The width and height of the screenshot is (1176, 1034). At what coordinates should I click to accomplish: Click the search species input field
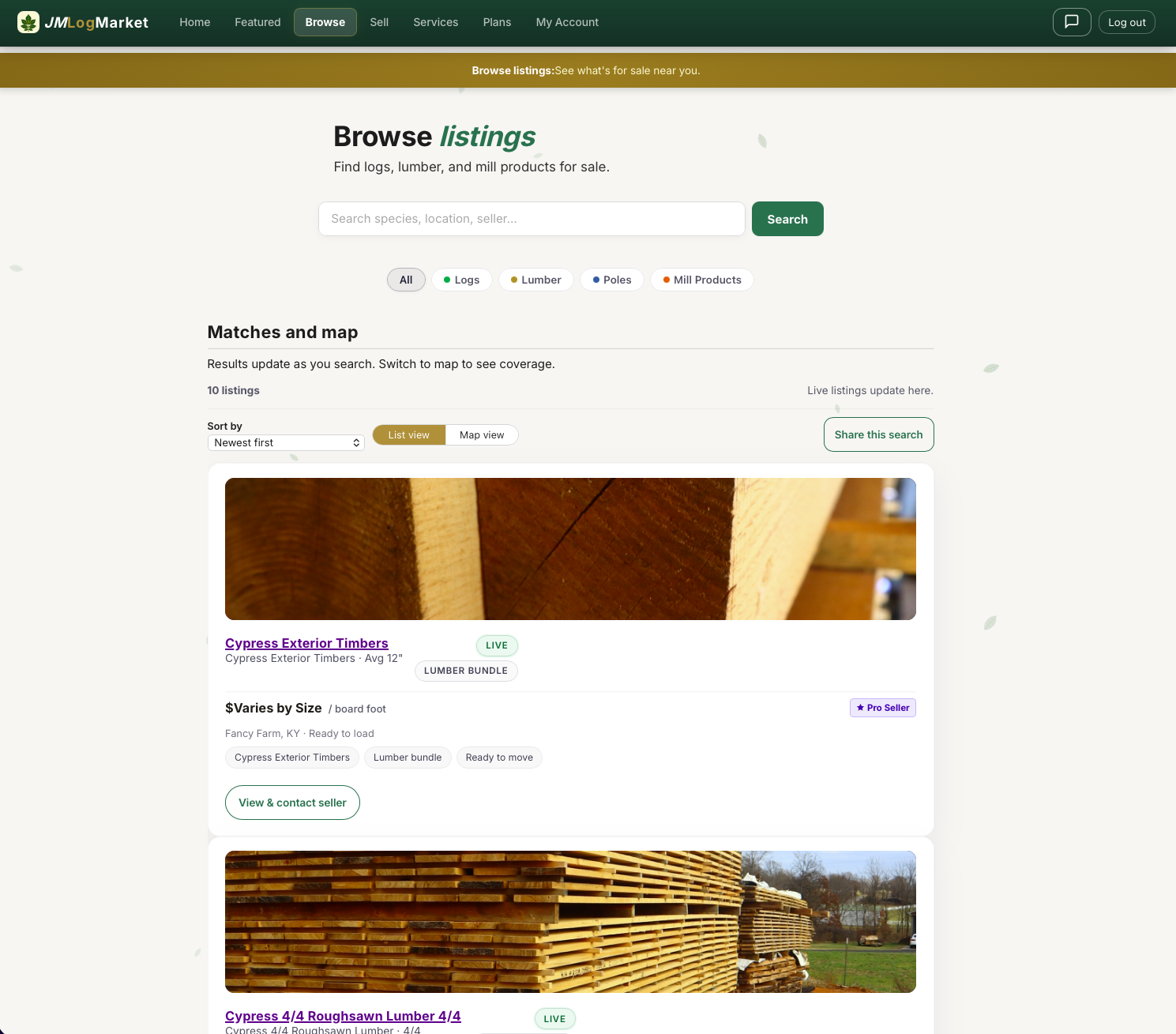pyautogui.click(x=532, y=219)
